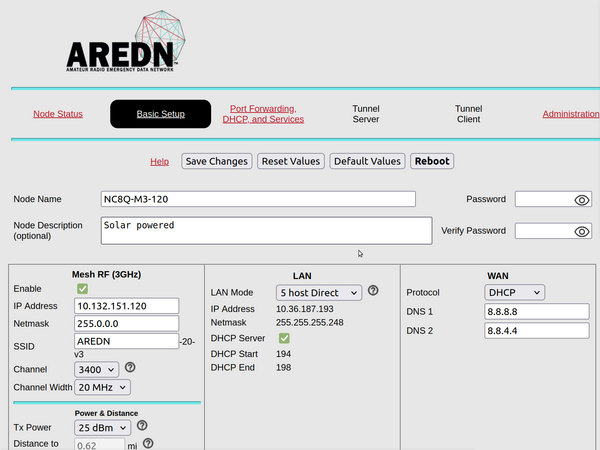Open help icon next to LAN Mode
The image size is (600, 450).
pyautogui.click(x=373, y=290)
